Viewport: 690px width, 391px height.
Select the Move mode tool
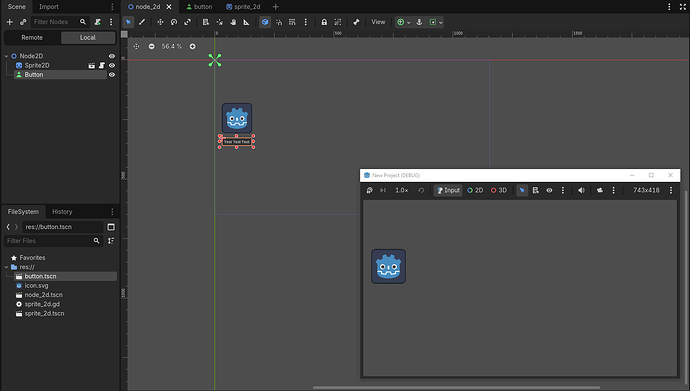coord(160,22)
